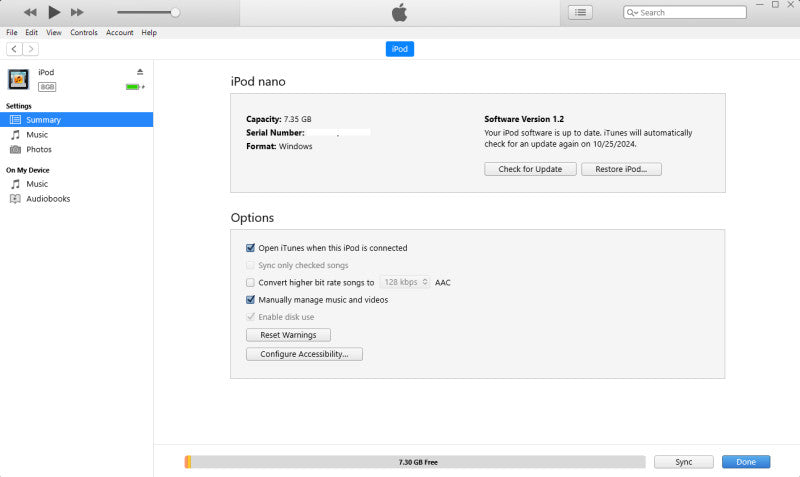Toggle the Enable disk use checkbox

tap(250, 317)
